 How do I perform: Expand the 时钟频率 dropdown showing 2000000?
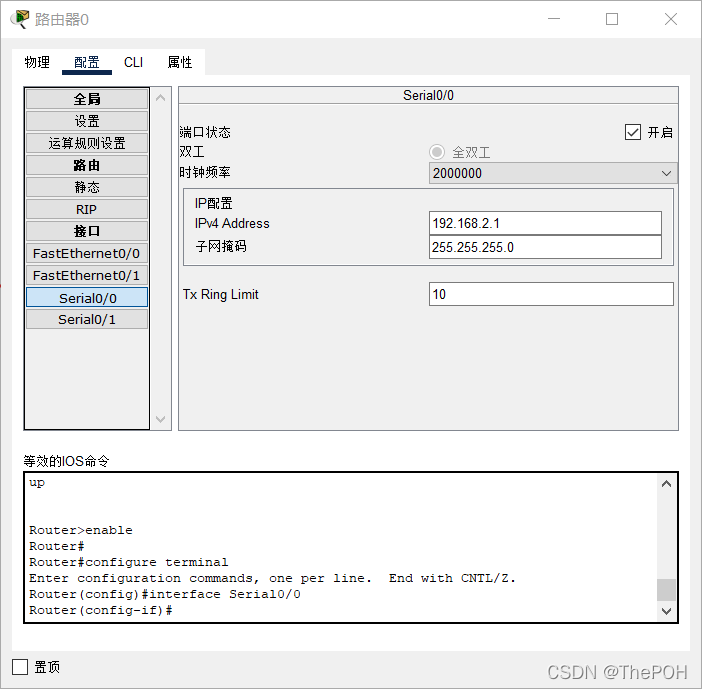(x=553, y=173)
